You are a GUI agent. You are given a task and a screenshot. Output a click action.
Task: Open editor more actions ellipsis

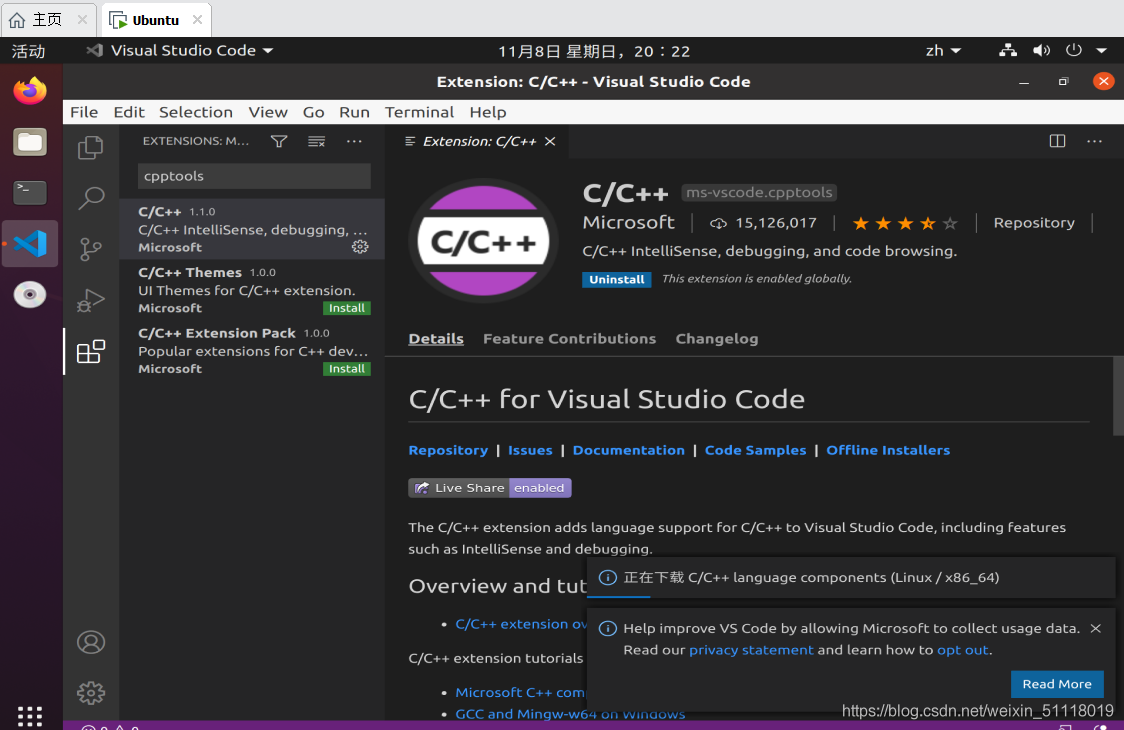pos(1095,141)
